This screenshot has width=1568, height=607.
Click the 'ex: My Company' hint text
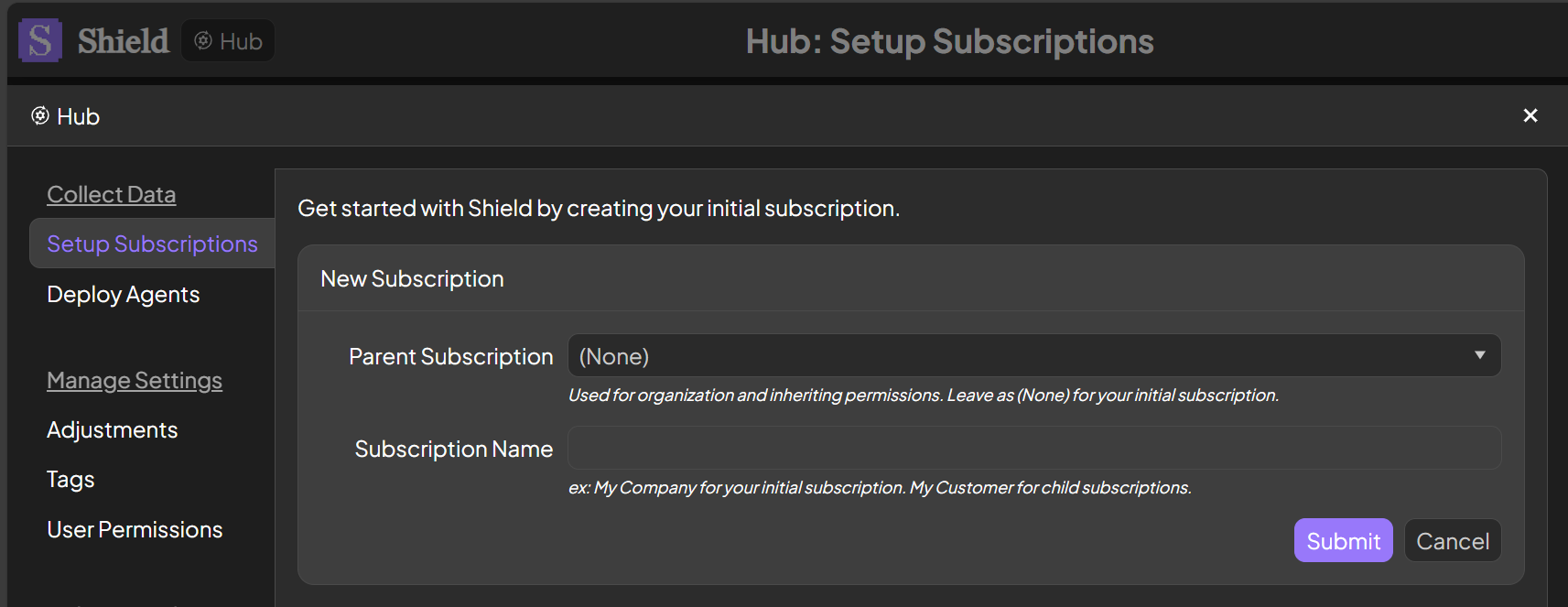point(880,487)
